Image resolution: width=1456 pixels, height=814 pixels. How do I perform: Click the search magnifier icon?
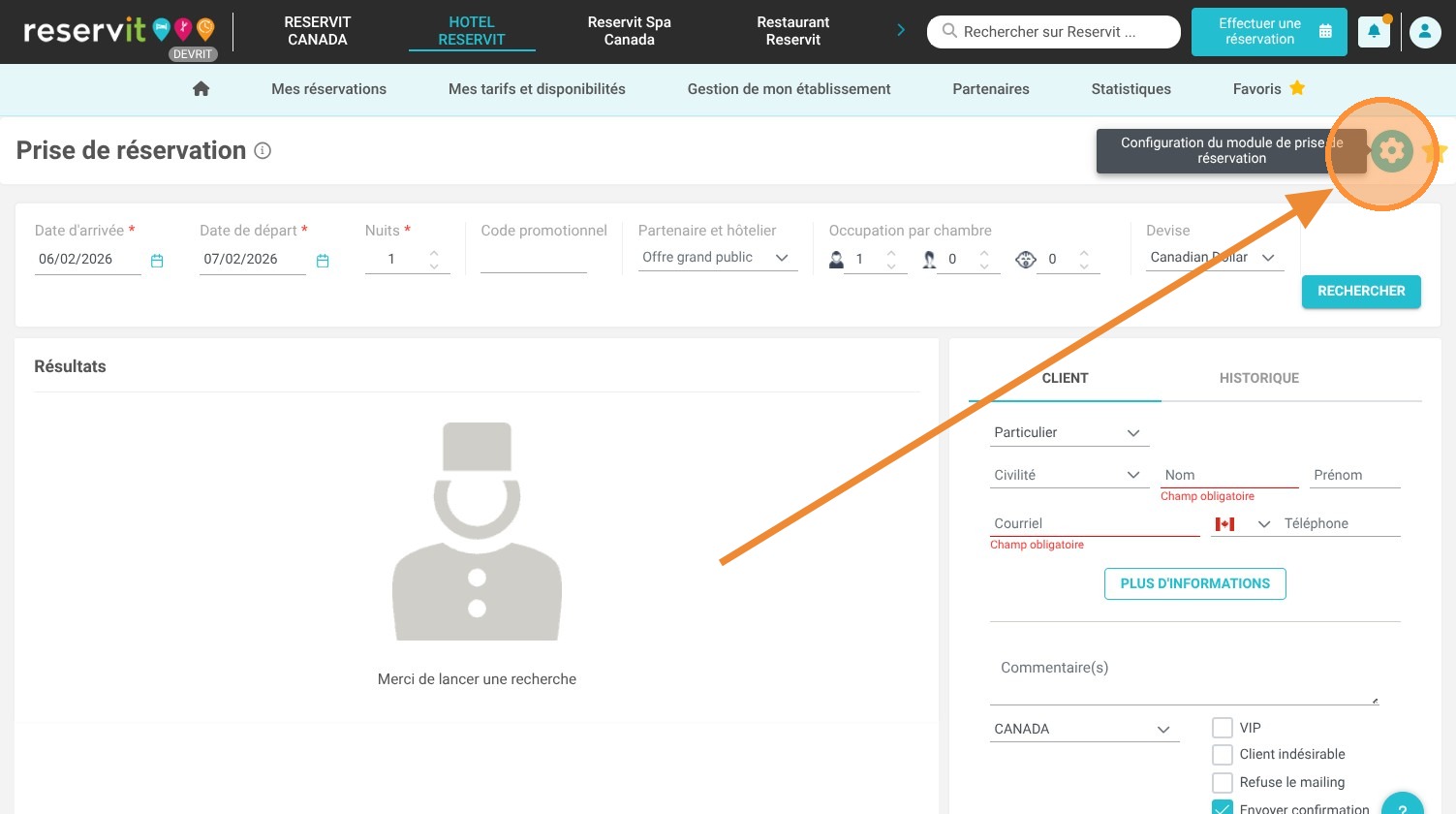click(x=949, y=31)
